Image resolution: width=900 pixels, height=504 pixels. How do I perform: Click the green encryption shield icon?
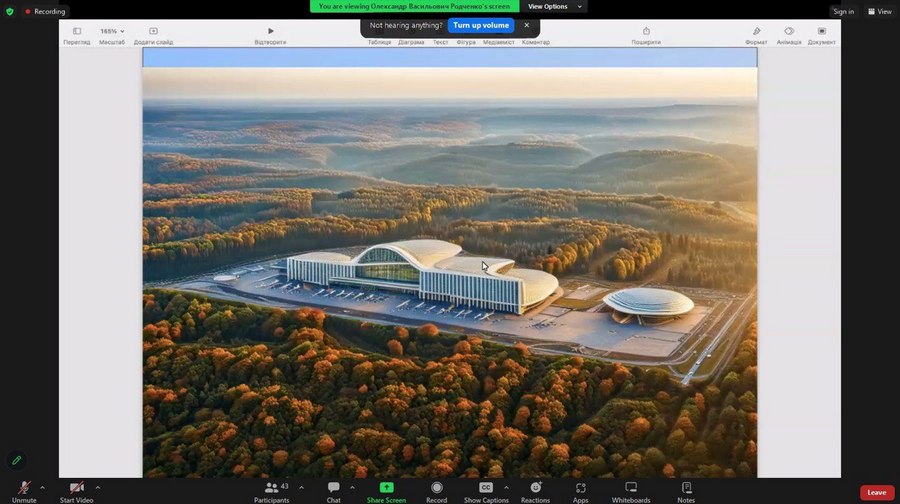coord(10,11)
